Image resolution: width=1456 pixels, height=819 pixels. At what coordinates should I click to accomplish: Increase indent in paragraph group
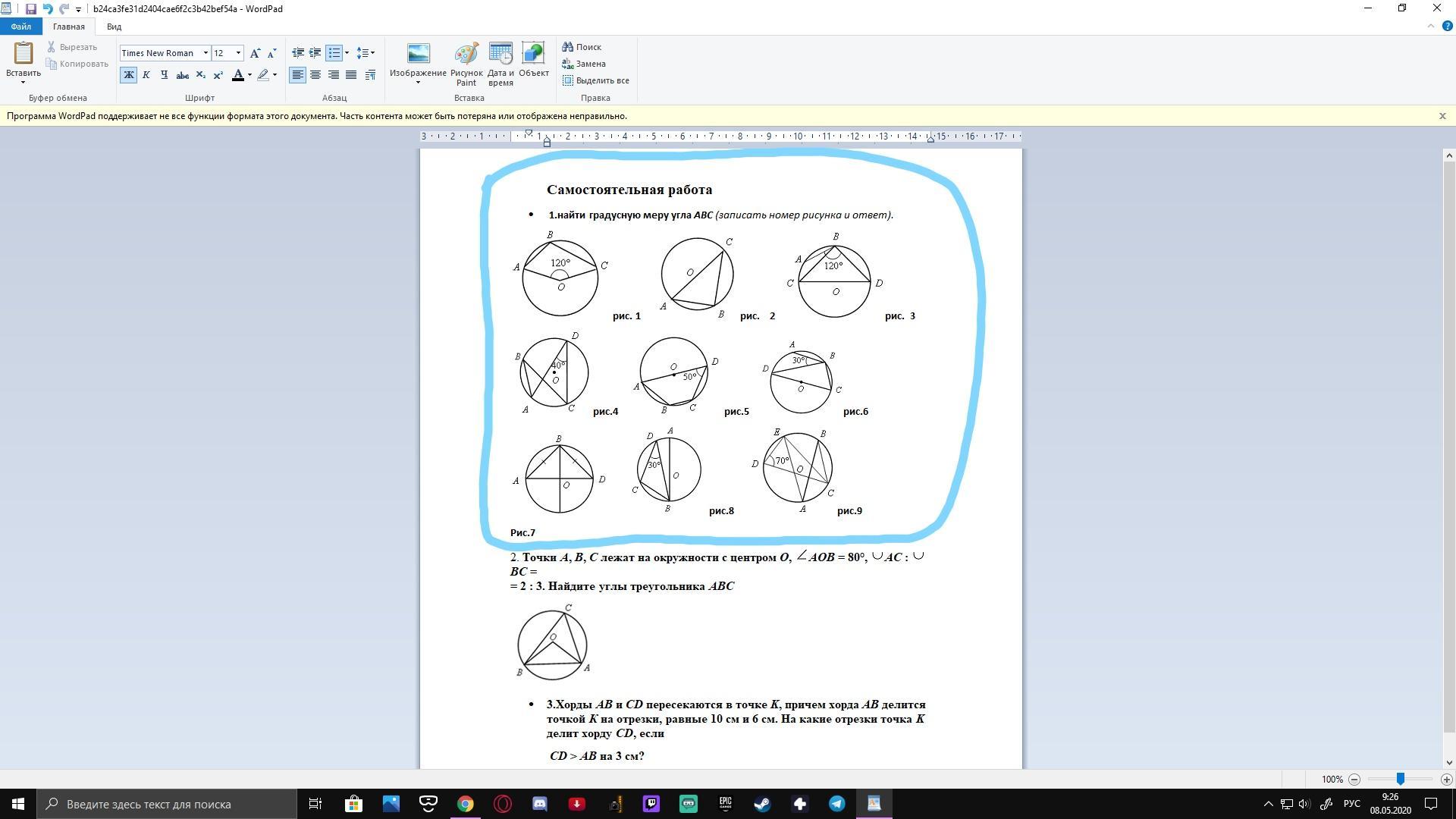315,53
